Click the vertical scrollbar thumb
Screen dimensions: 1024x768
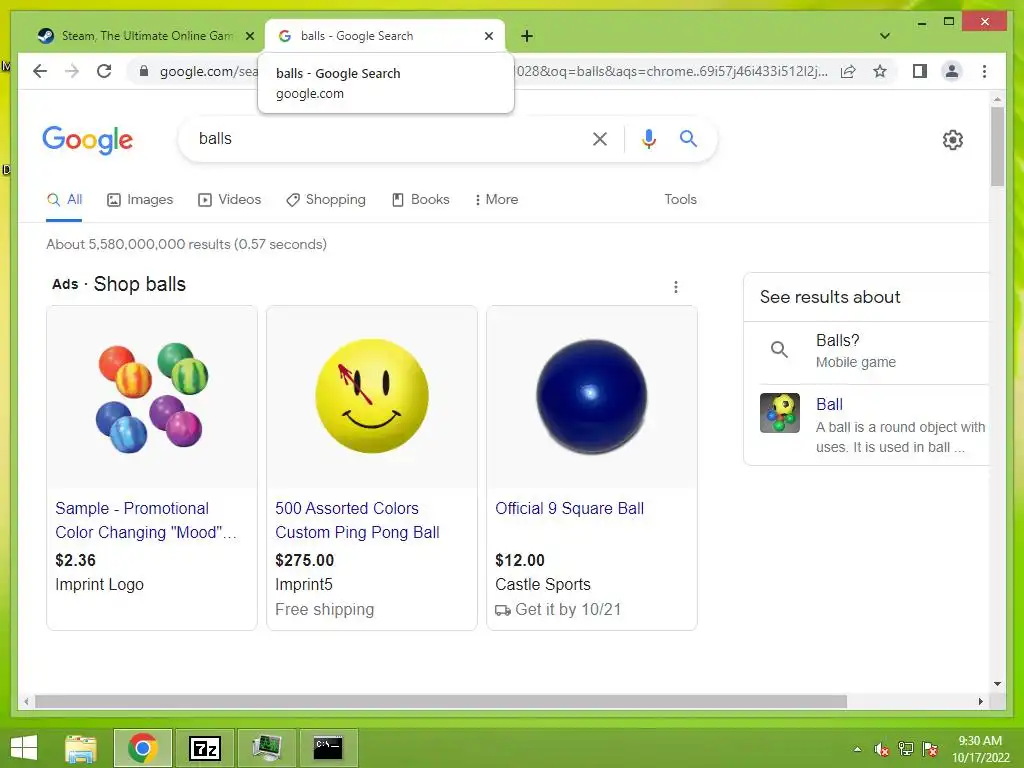[997, 146]
